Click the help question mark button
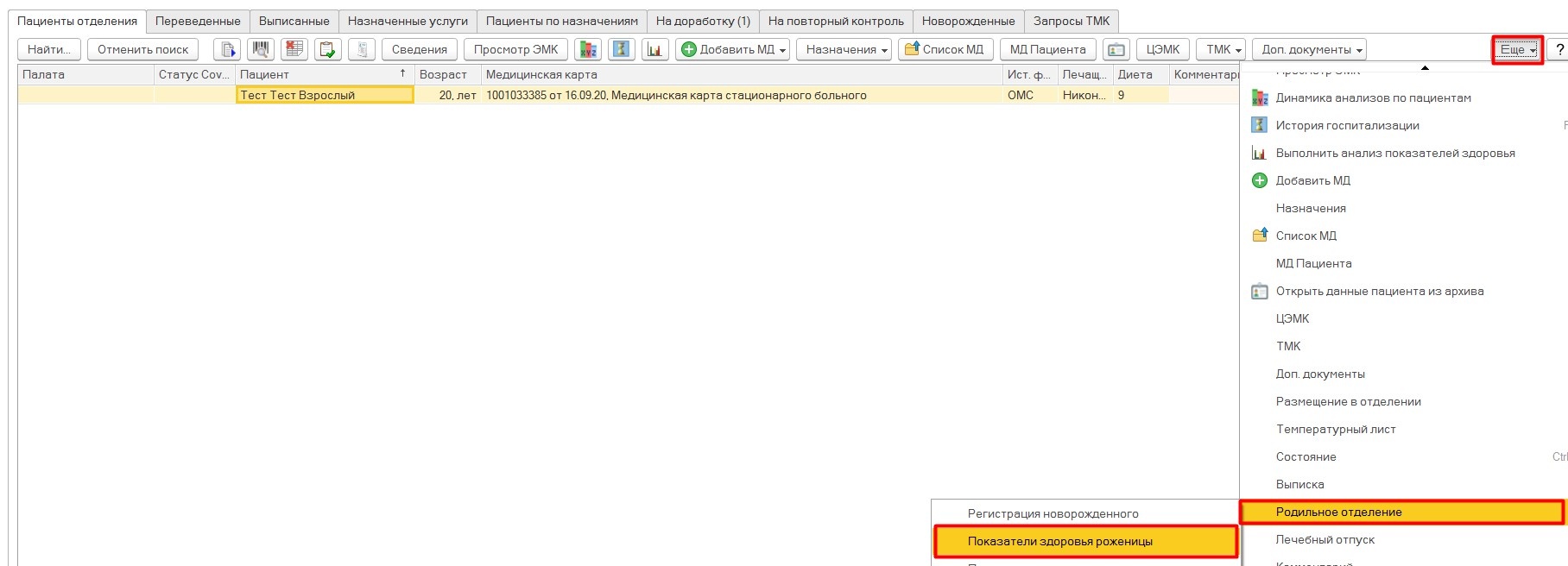 (1559, 49)
